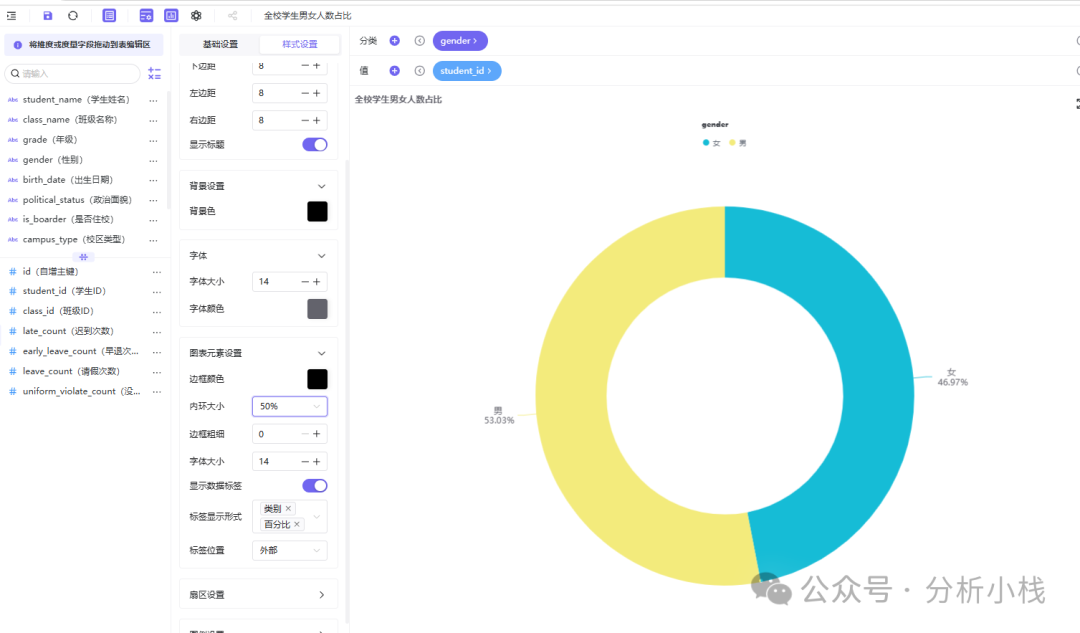Increase 字体 section 字体大小 with plus

click(x=317, y=282)
